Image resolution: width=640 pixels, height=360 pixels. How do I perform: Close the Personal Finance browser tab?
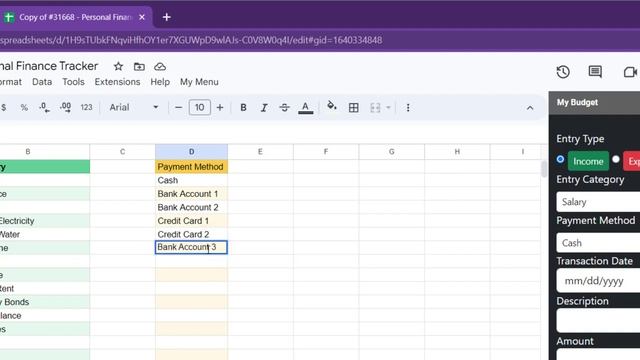pos(142,17)
